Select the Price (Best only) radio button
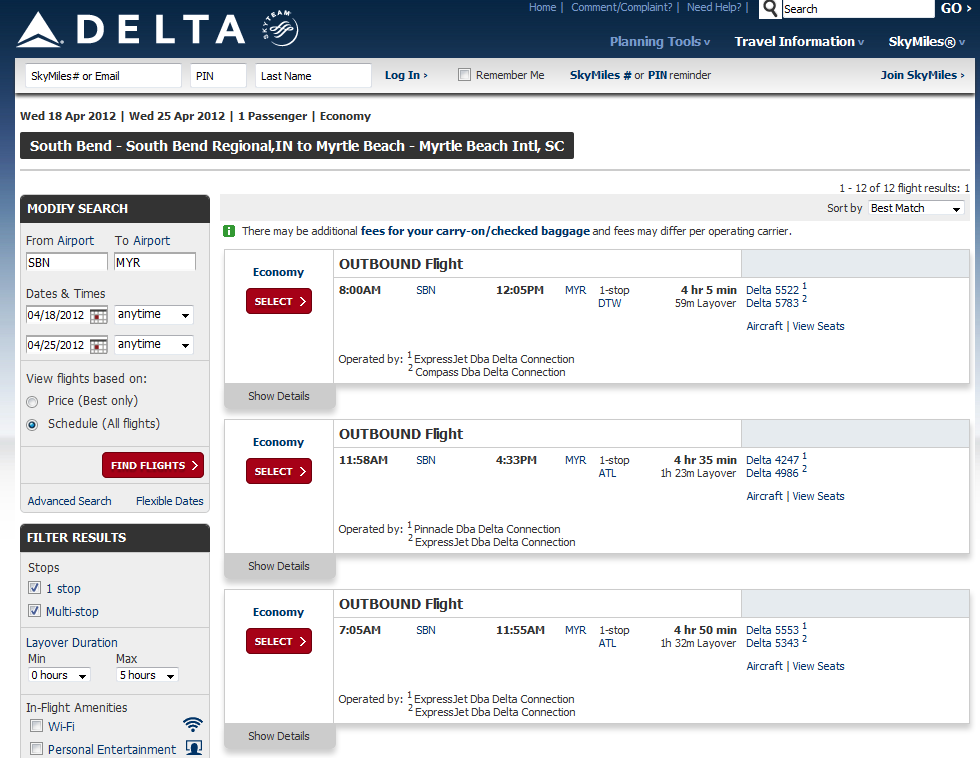Image resolution: width=980 pixels, height=758 pixels. [x=31, y=402]
